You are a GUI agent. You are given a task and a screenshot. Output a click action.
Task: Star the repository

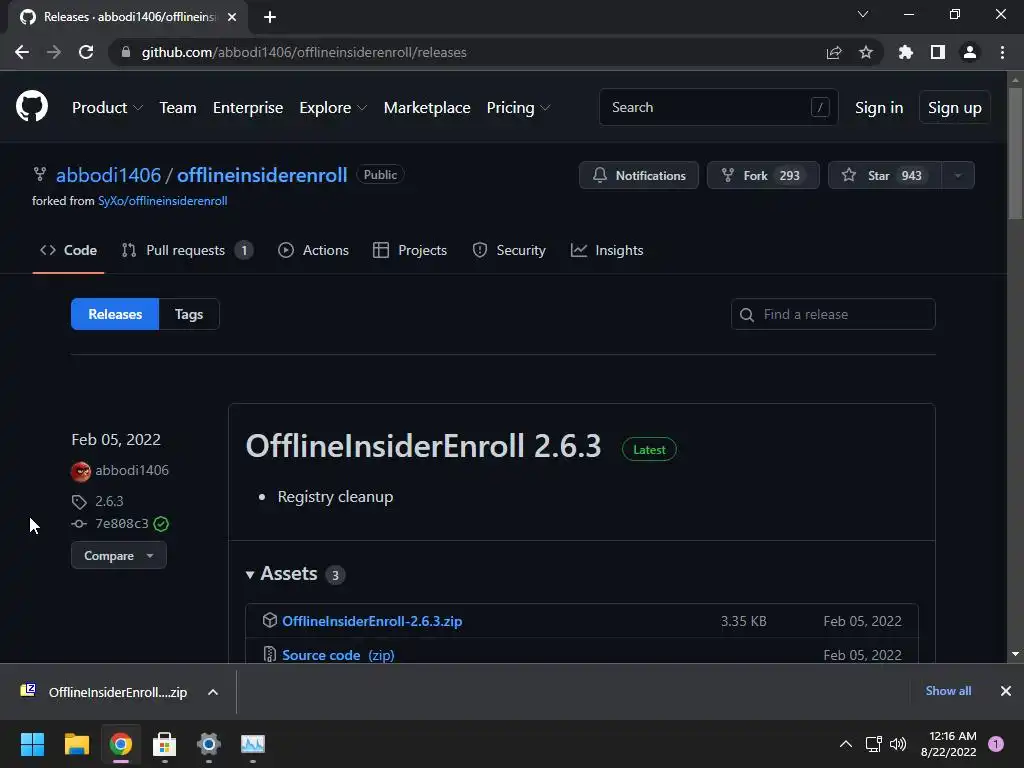tap(885, 175)
